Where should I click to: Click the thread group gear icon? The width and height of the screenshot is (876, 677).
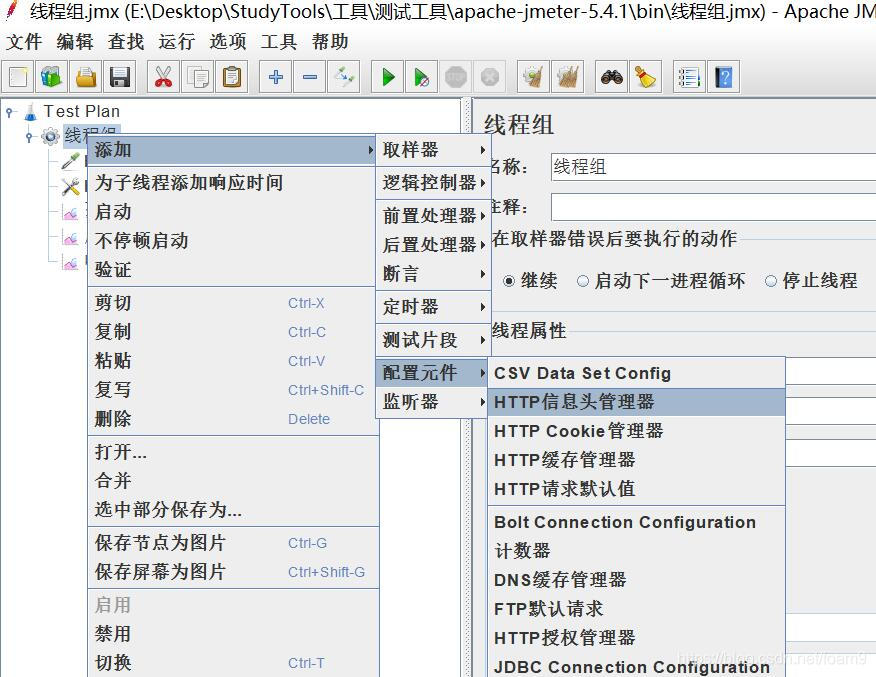(50, 136)
